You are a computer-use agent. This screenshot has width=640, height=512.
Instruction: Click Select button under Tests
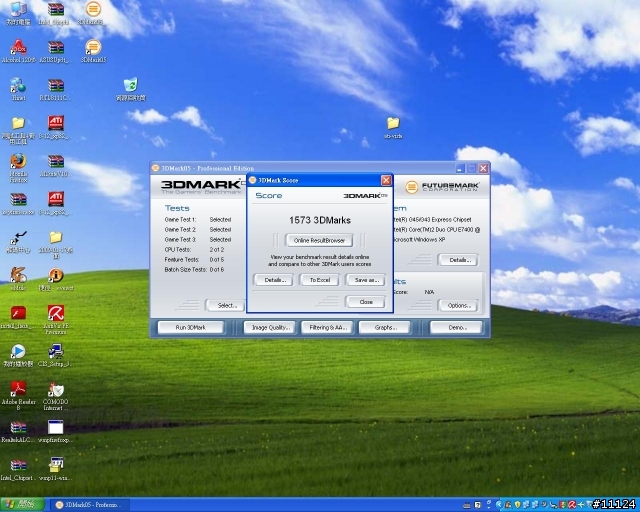pos(226,305)
